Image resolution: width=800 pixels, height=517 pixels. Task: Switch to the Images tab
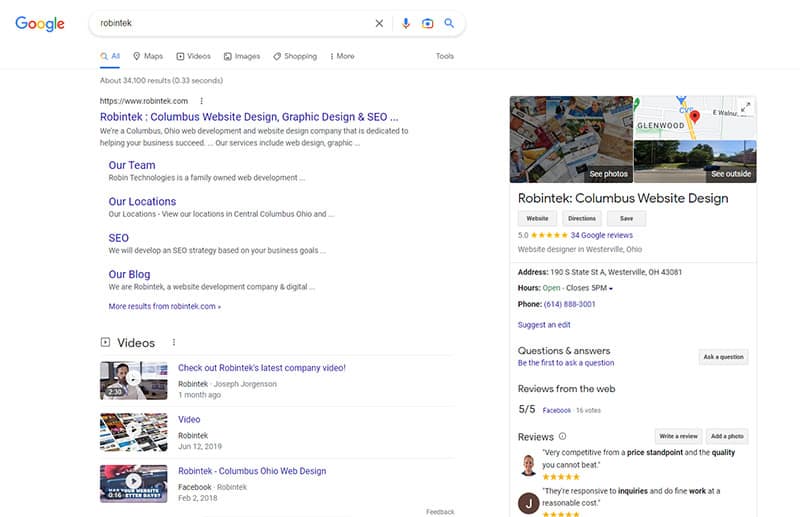(x=242, y=57)
